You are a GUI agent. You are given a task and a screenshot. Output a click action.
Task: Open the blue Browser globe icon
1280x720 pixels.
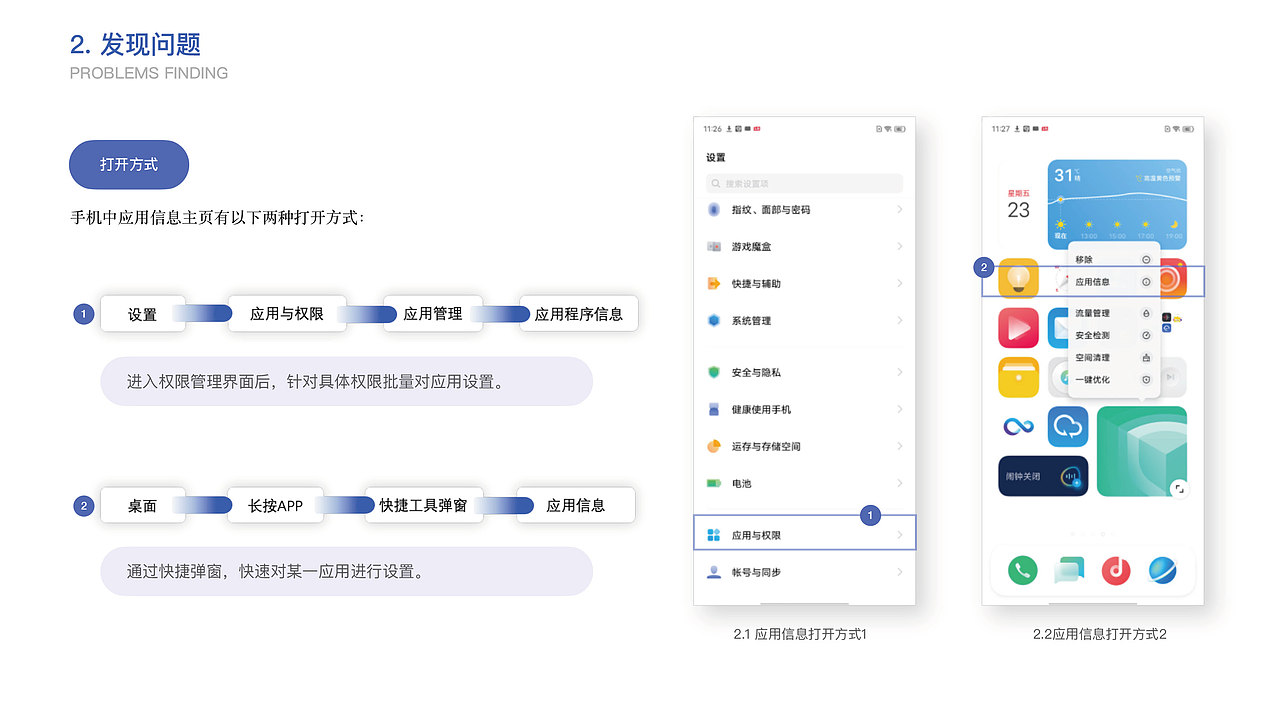click(1162, 570)
